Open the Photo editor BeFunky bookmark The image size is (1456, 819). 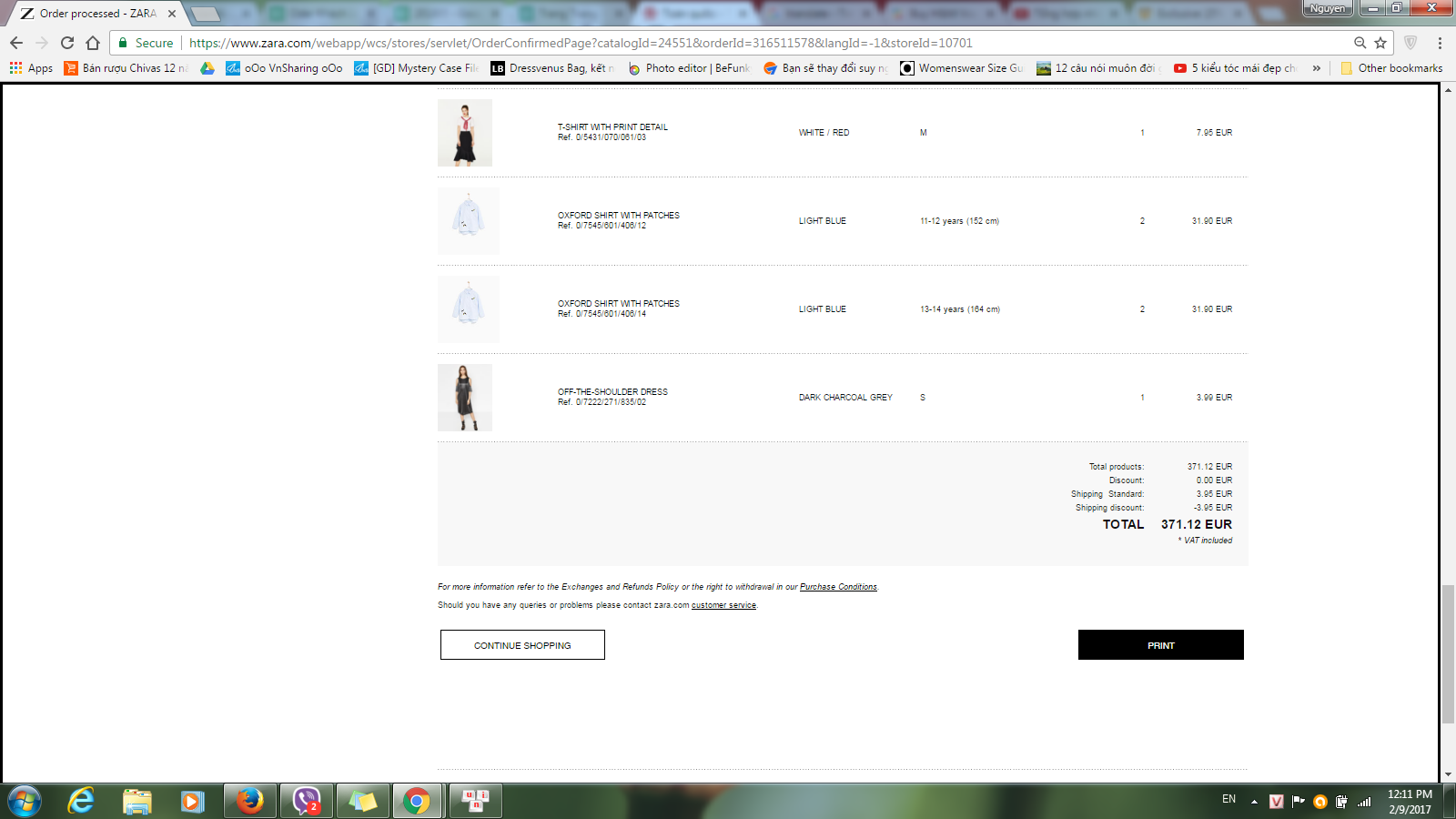[689, 68]
